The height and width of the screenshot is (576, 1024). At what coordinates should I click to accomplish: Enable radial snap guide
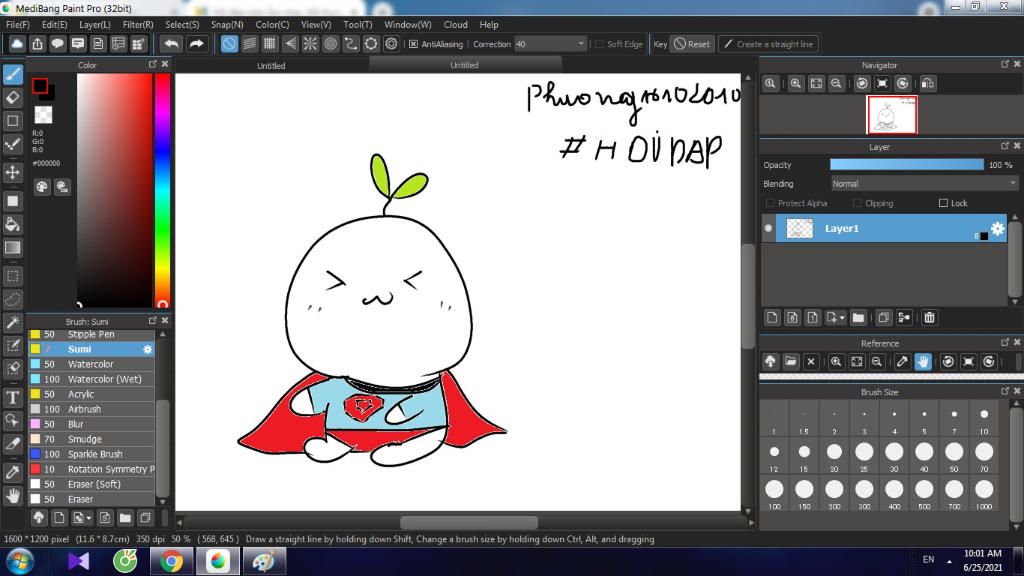(310, 44)
